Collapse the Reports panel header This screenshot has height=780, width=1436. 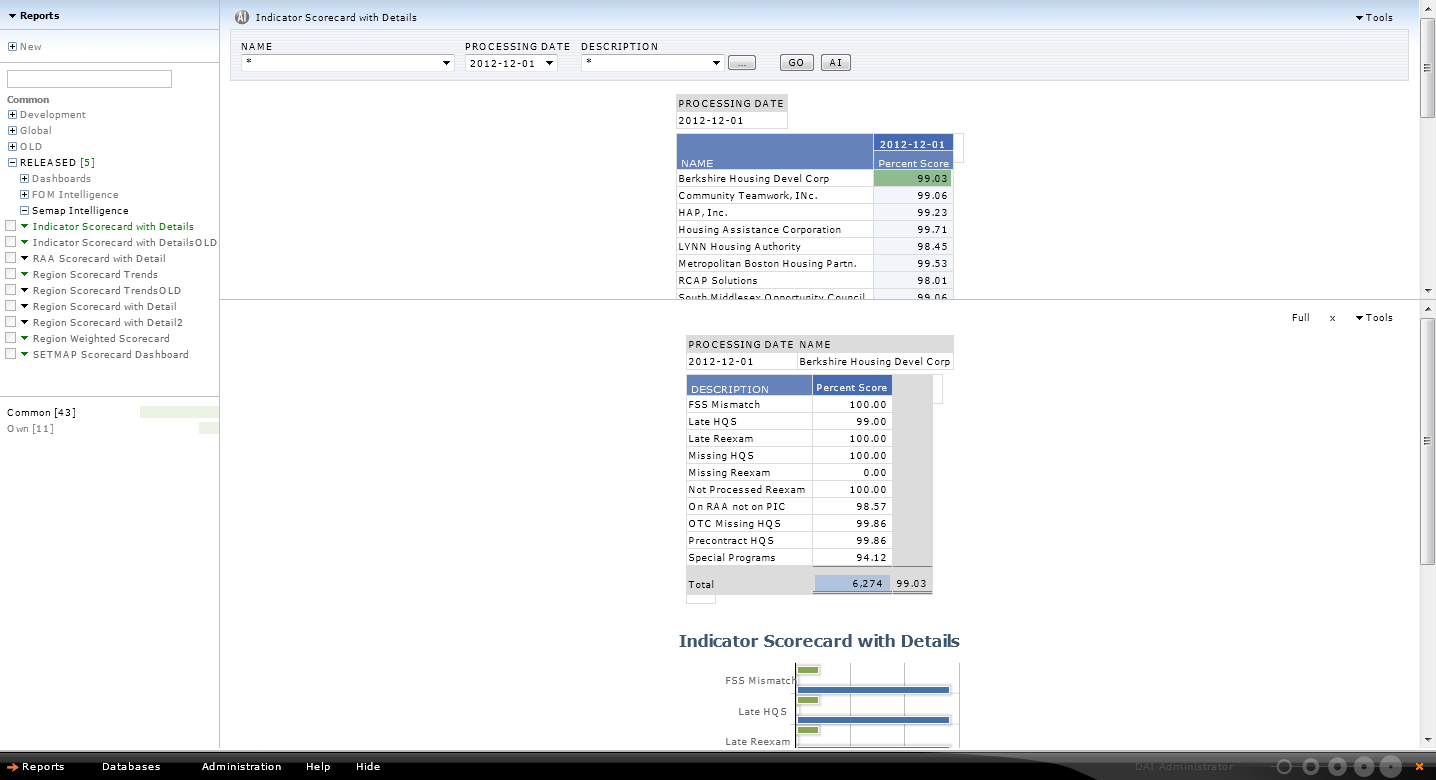[x=33, y=16]
